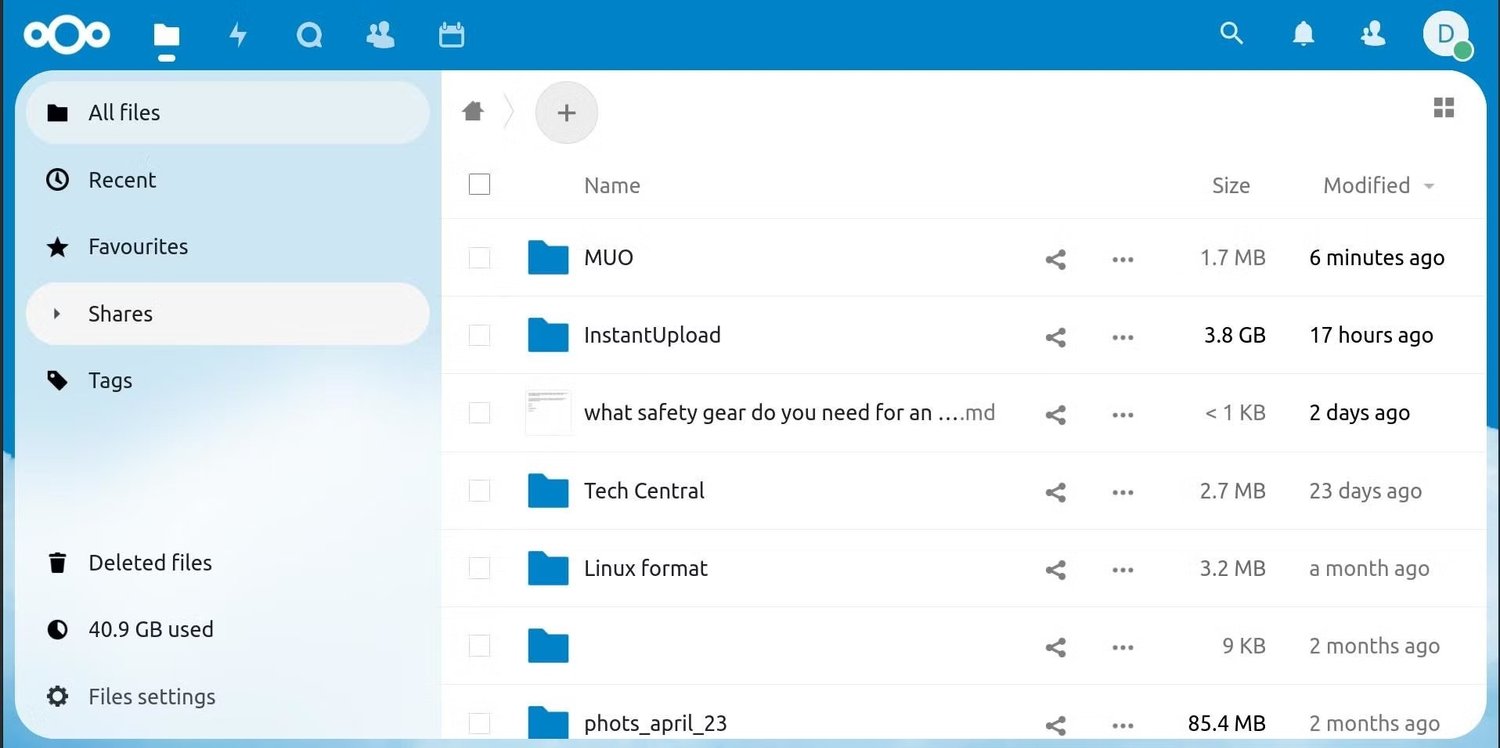1500x748 pixels.
Task: Open notifications with the bell icon
Action: [1303, 34]
